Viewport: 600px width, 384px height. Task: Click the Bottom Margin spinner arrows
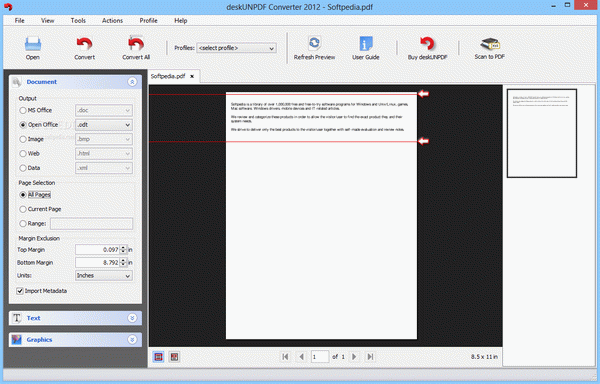tap(123, 262)
